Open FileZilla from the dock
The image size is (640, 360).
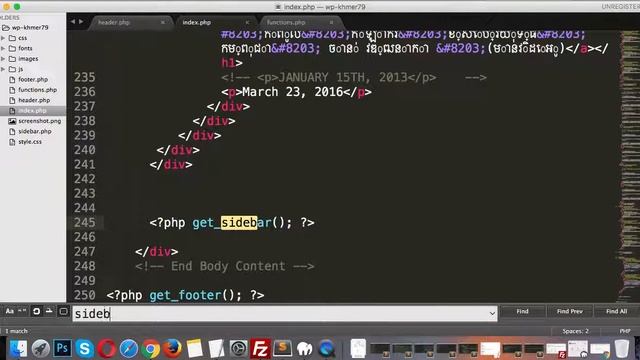pos(260,349)
